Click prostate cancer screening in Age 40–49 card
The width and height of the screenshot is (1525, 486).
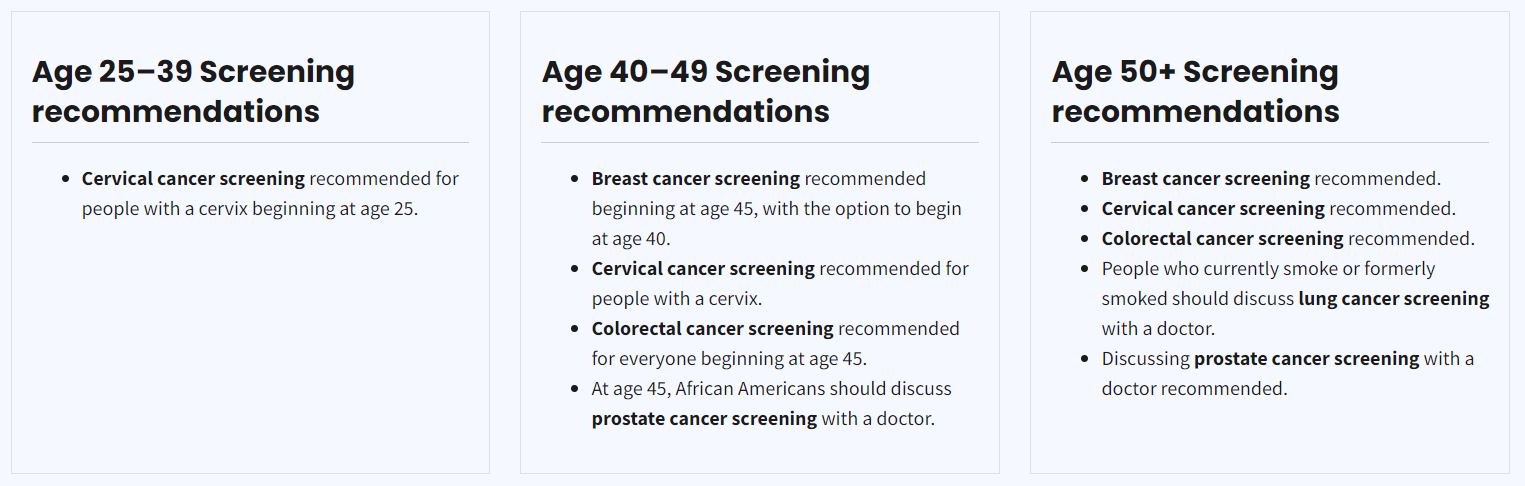[x=704, y=419]
